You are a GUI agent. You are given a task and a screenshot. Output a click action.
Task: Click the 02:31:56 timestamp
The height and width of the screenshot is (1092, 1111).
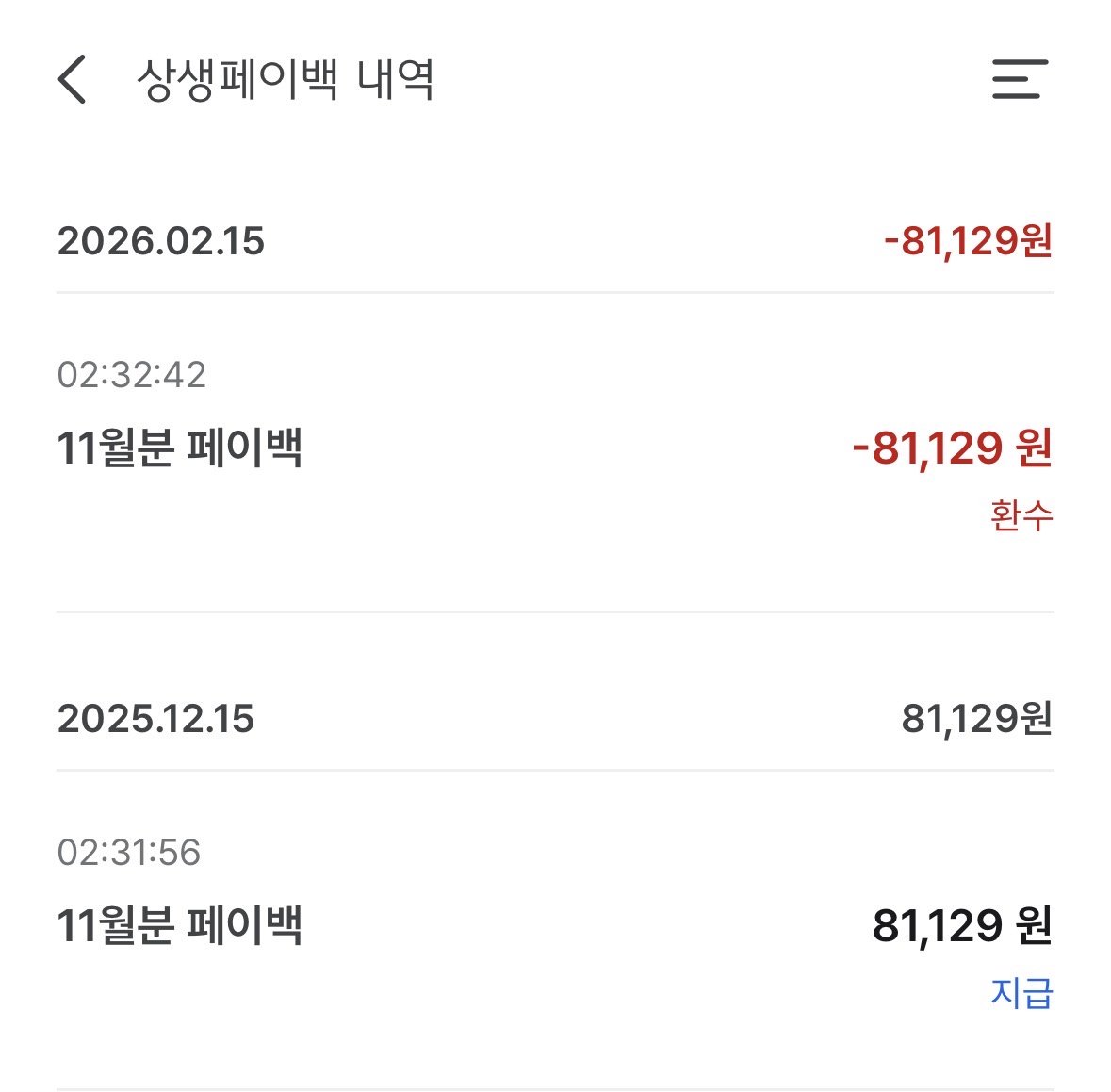[129, 853]
